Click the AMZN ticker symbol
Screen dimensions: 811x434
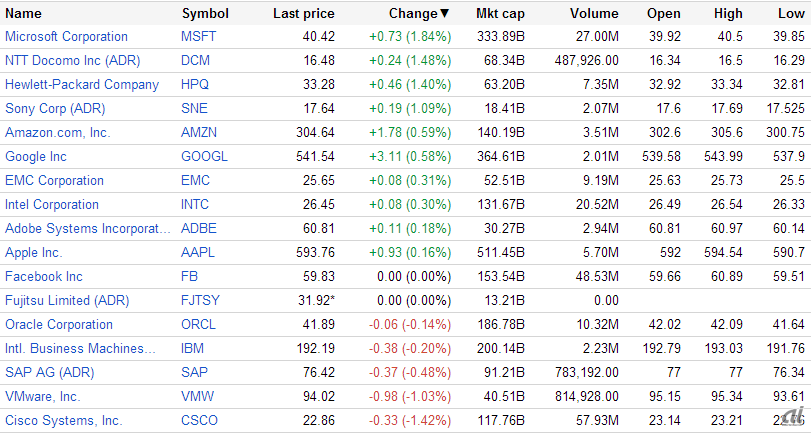(x=199, y=132)
